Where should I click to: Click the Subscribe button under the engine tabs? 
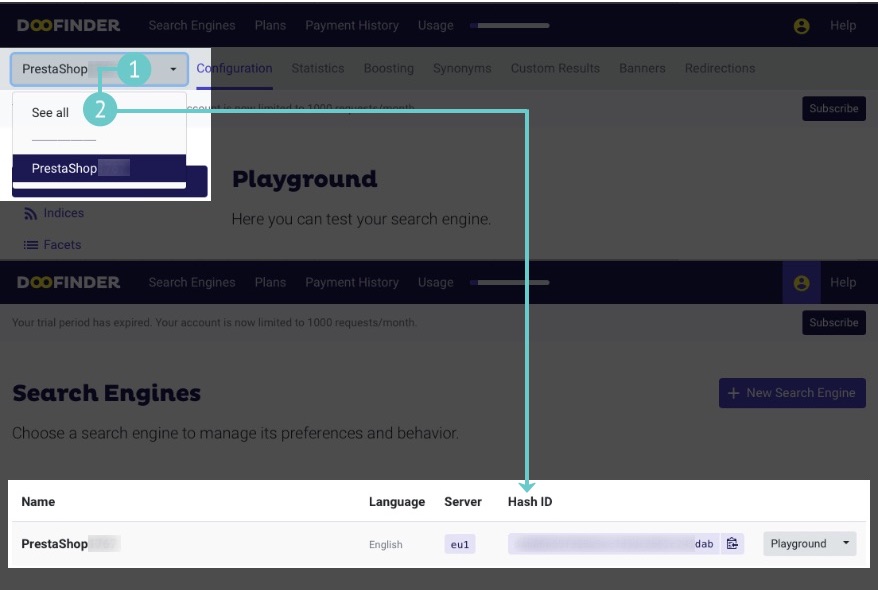(x=834, y=109)
